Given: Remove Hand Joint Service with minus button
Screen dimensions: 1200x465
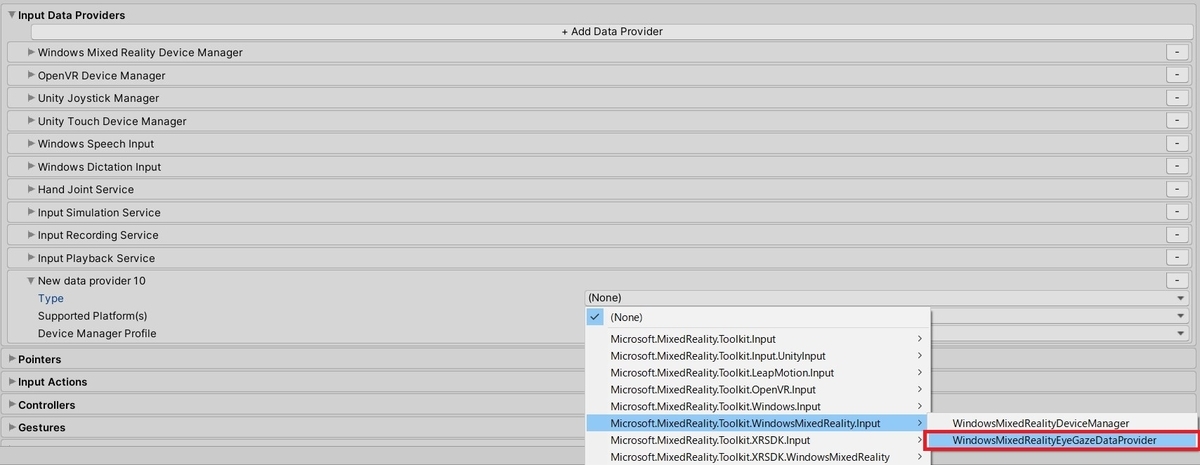Looking at the screenshot, I should pos(1178,189).
